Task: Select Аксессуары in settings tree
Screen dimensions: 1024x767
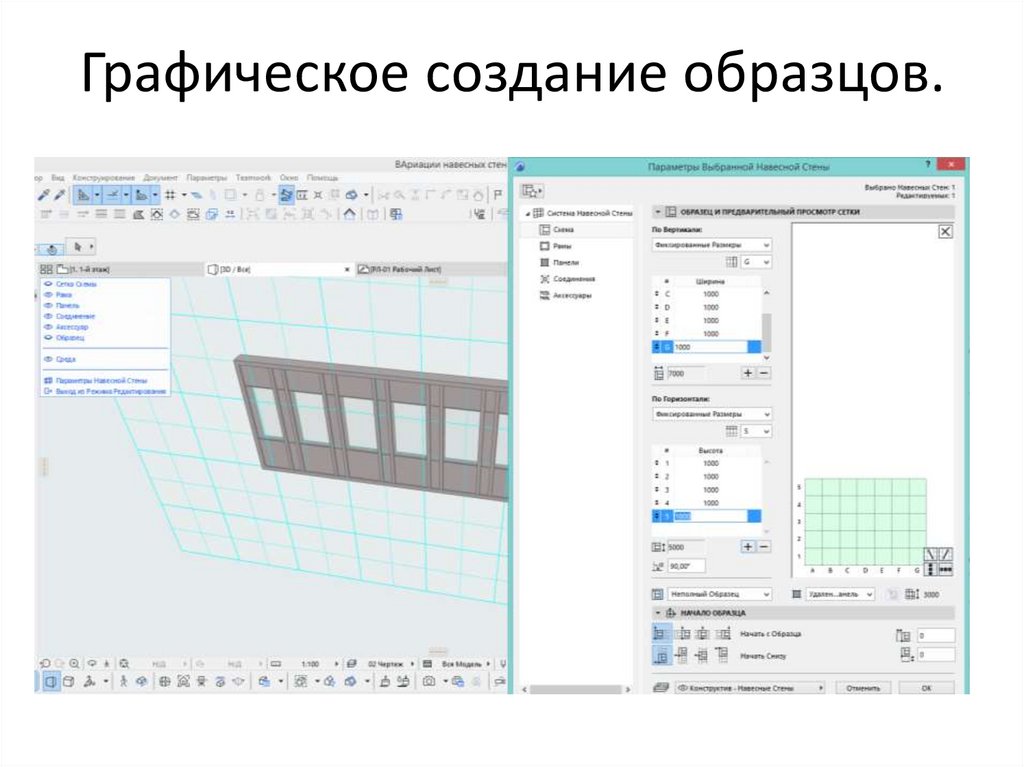Action: click(572, 295)
